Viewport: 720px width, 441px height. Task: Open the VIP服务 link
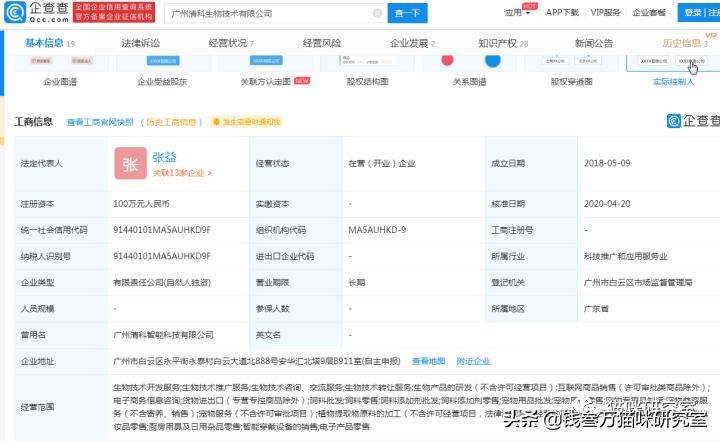(605, 13)
